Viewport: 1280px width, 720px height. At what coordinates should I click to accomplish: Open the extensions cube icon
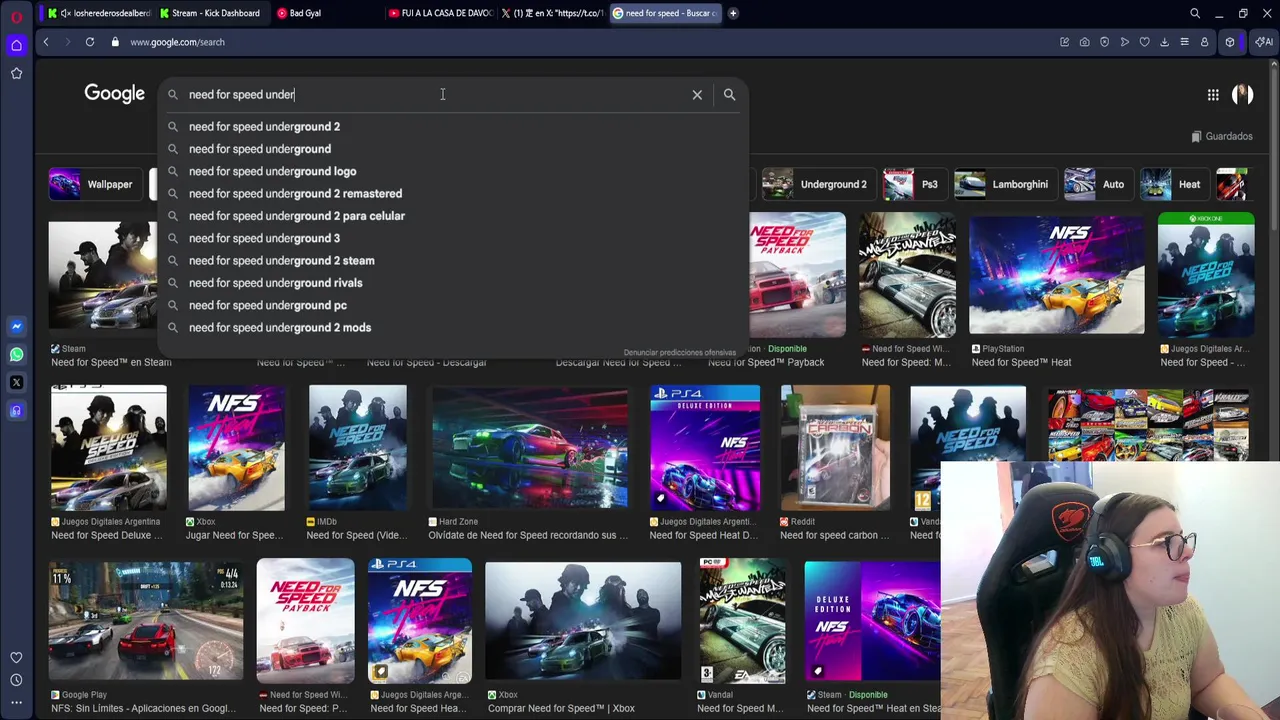click(x=1230, y=42)
